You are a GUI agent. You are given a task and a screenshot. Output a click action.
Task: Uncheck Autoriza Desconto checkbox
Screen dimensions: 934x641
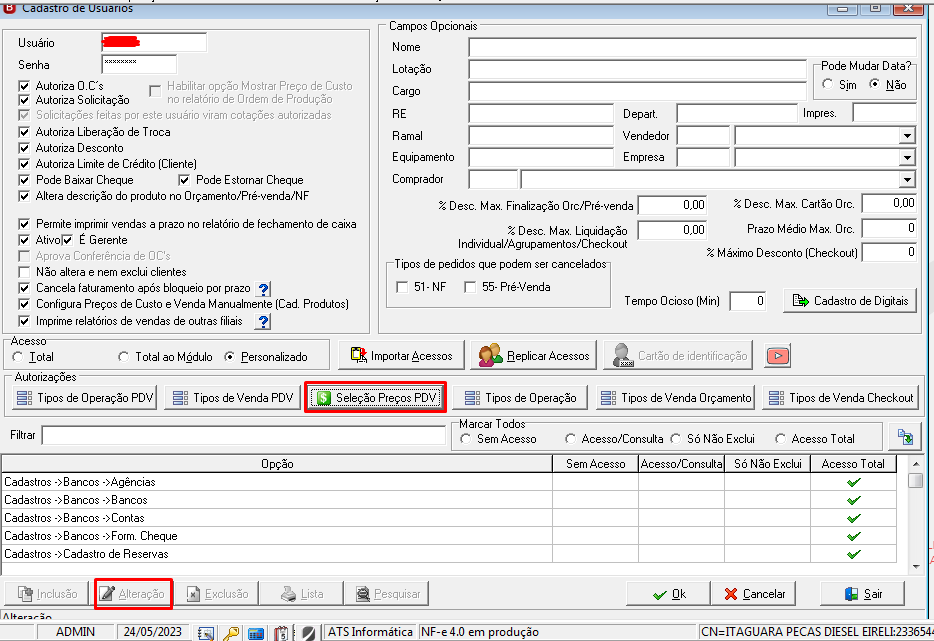coord(24,148)
